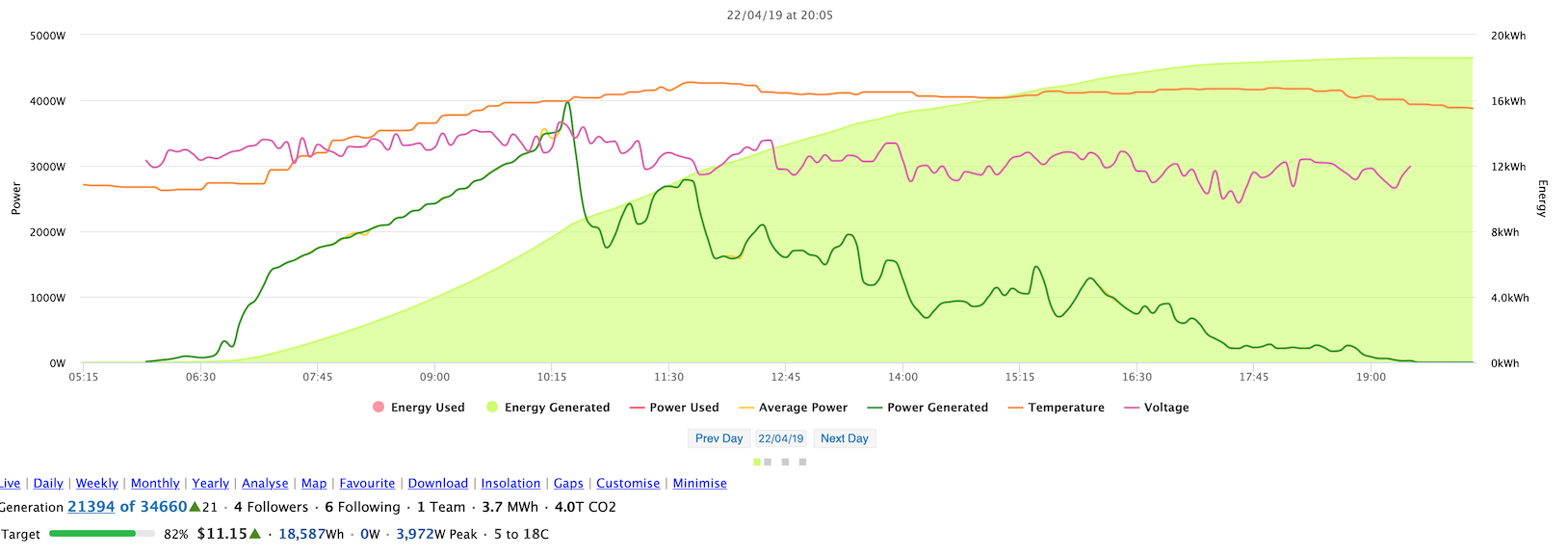Open the Gaps link
The width and height of the screenshot is (1568, 557).
tap(568, 484)
